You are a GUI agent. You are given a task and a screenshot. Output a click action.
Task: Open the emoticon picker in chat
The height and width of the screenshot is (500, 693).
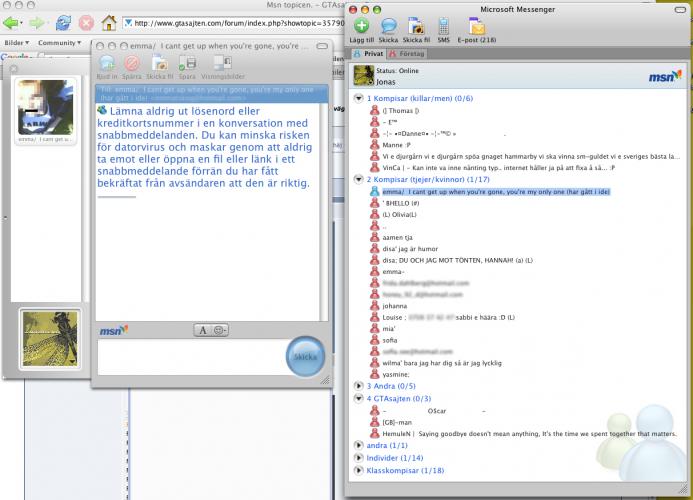tap(220, 330)
